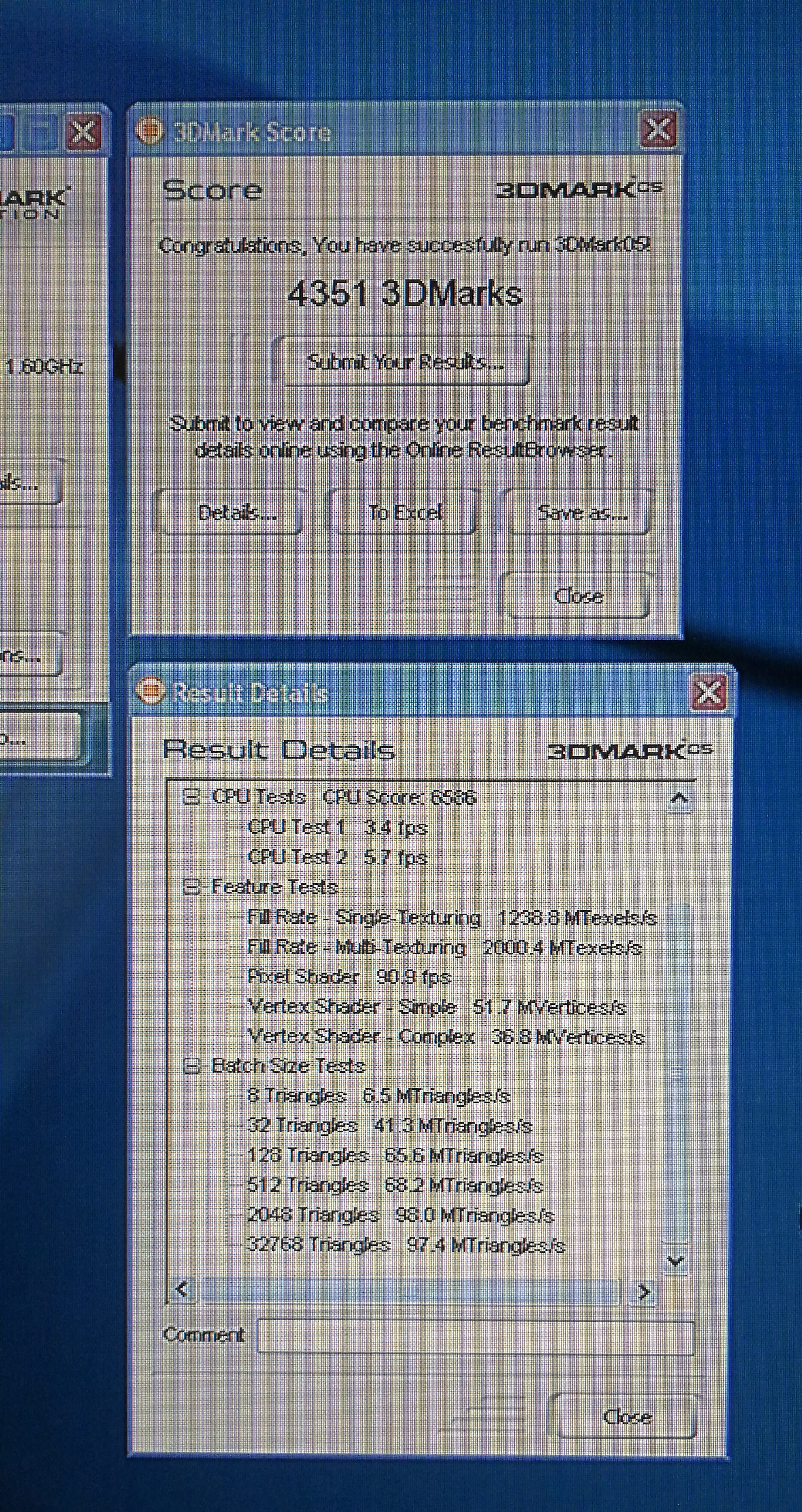
Task: Close the partially visible left window via X
Action: (x=83, y=132)
